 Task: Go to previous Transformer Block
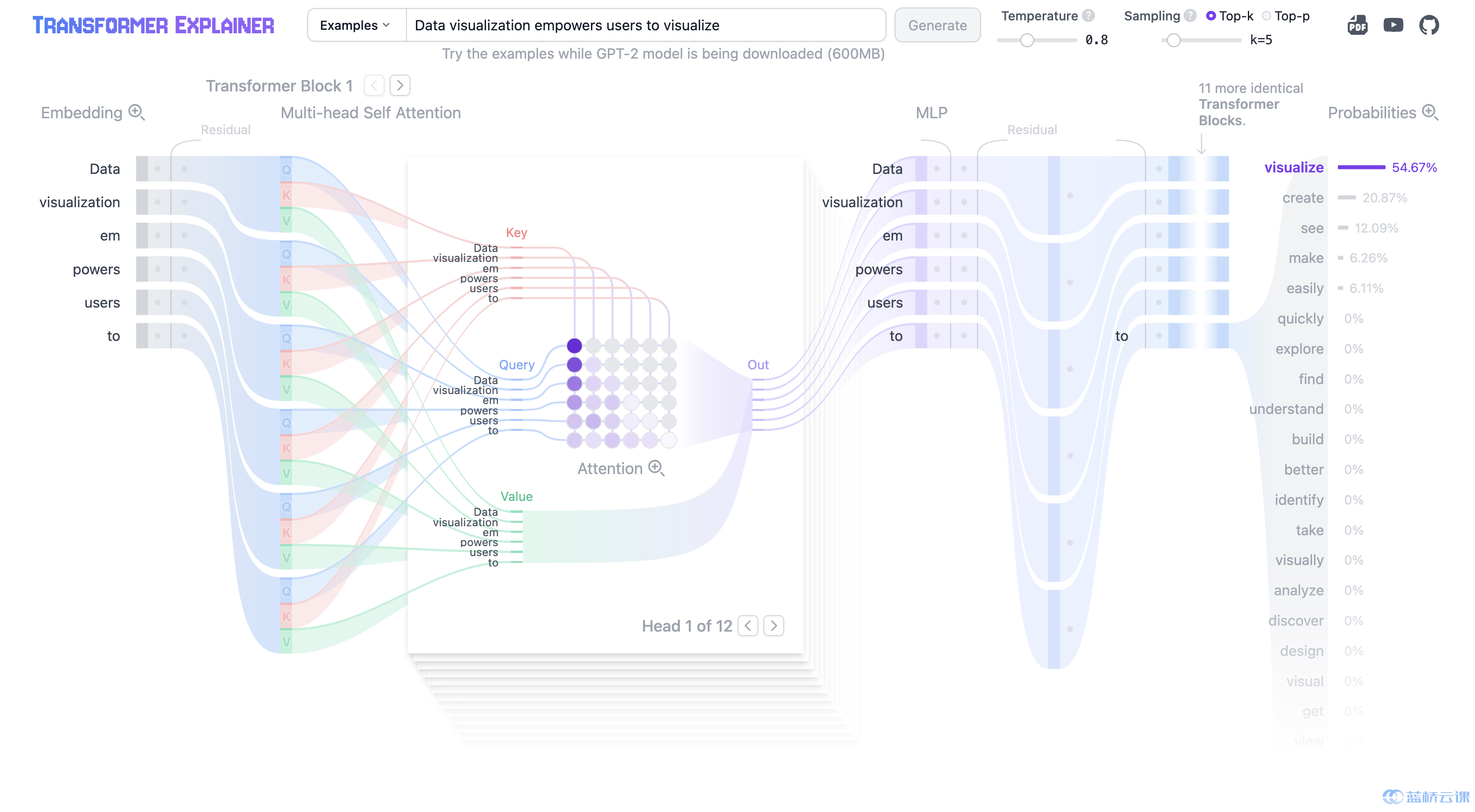click(x=374, y=86)
